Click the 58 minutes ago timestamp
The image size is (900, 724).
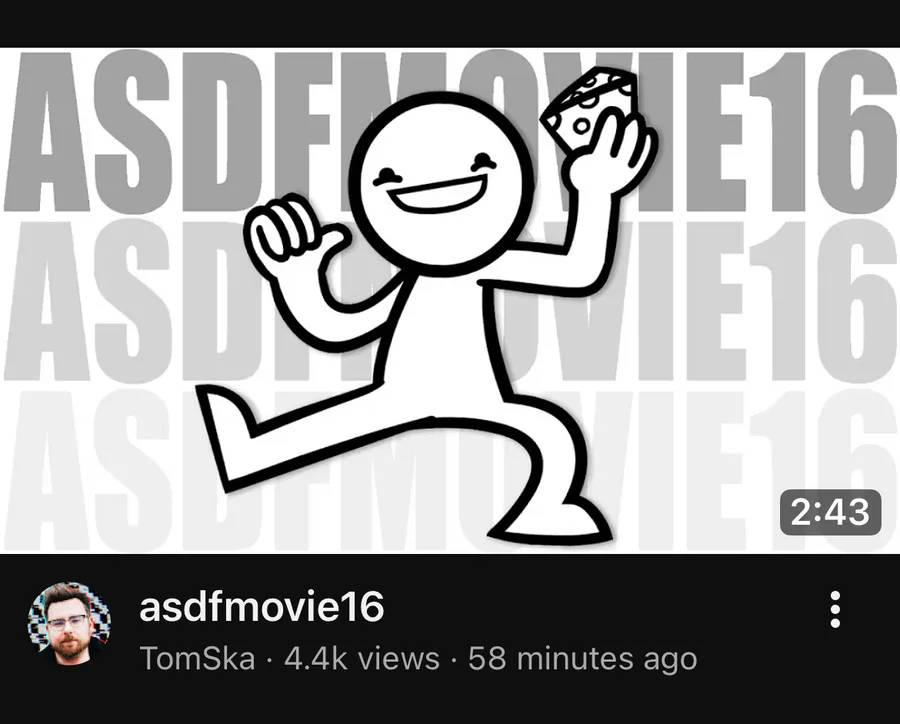pos(582,659)
